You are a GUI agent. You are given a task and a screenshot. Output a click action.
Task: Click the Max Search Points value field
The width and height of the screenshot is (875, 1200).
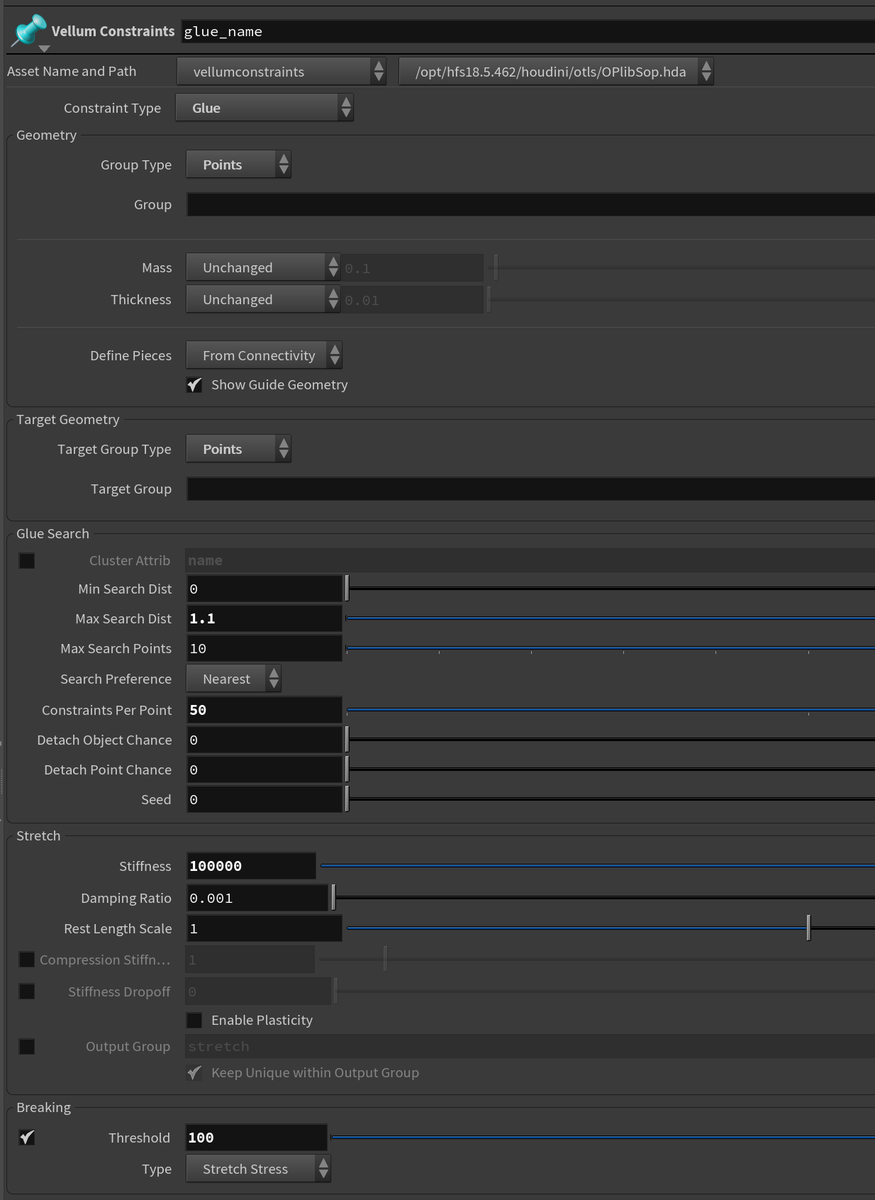[264, 649]
